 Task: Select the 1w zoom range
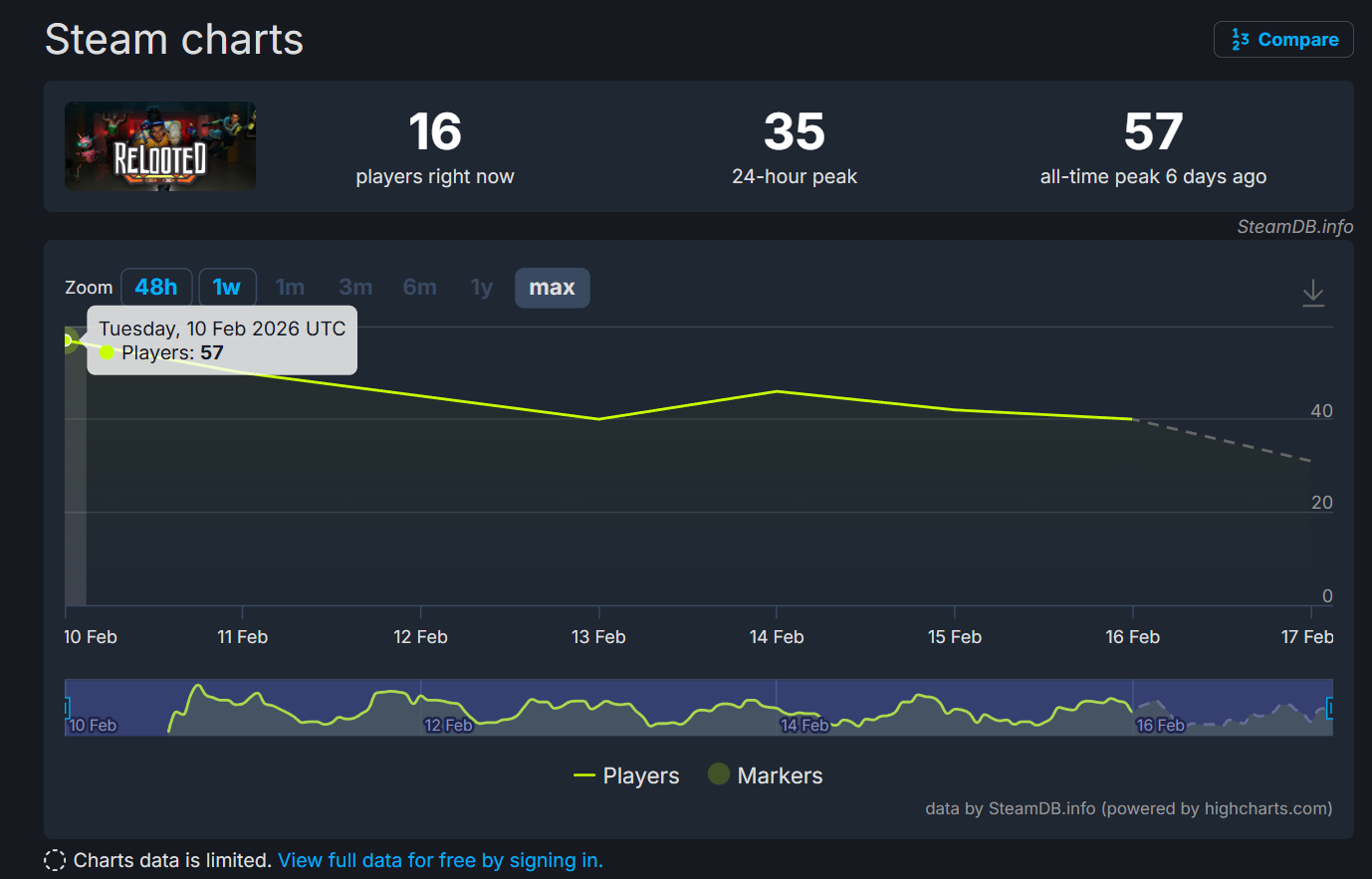pyautogui.click(x=227, y=288)
